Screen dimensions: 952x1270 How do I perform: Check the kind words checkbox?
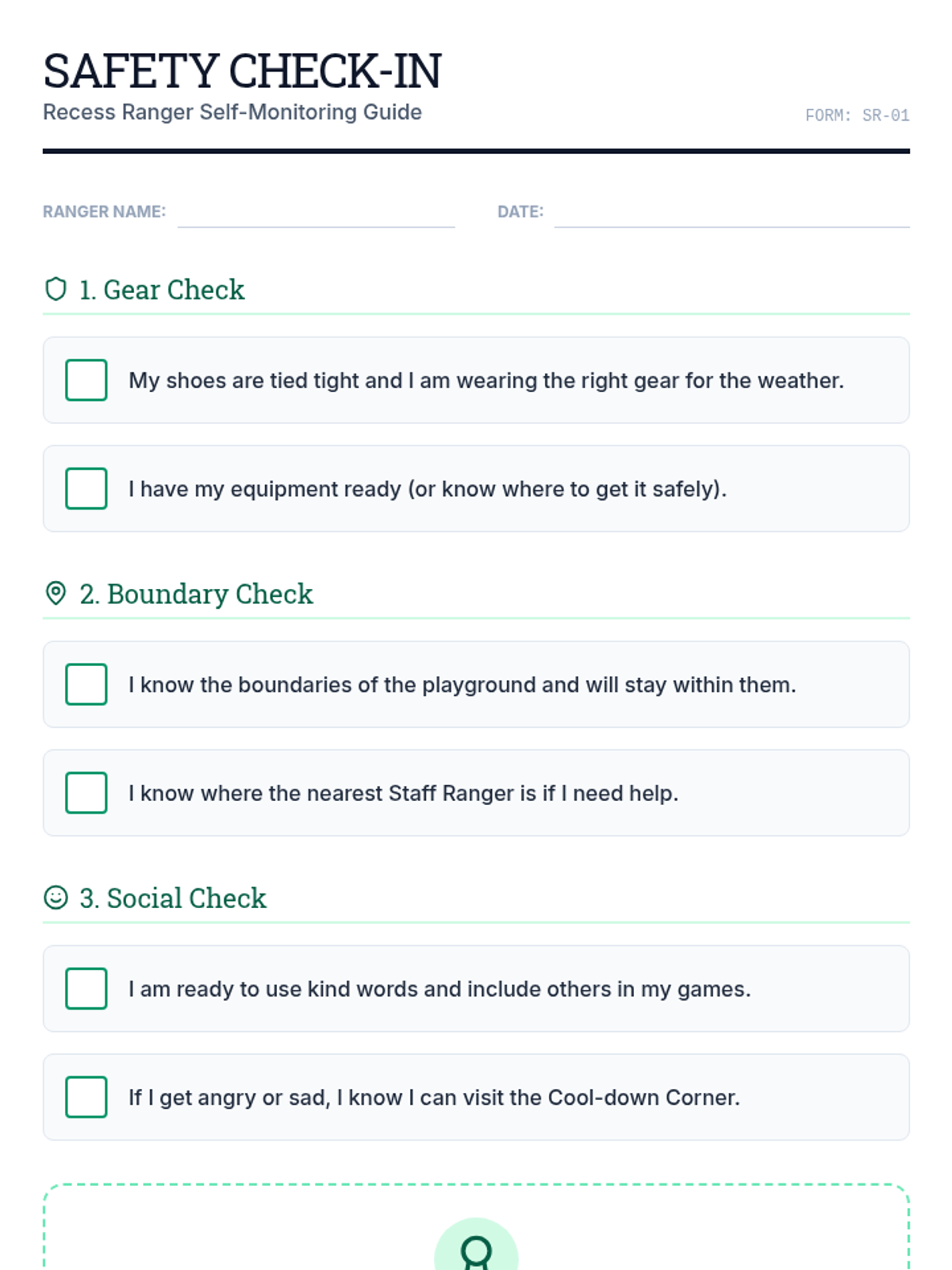[x=86, y=988]
